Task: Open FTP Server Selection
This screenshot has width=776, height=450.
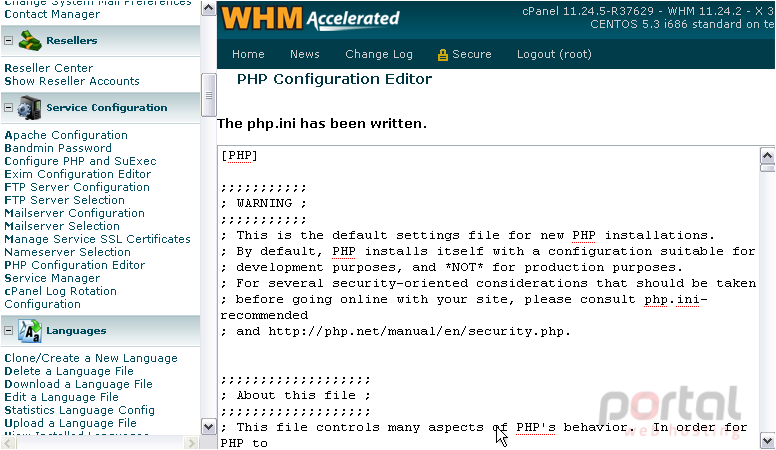Action: [x=64, y=200]
